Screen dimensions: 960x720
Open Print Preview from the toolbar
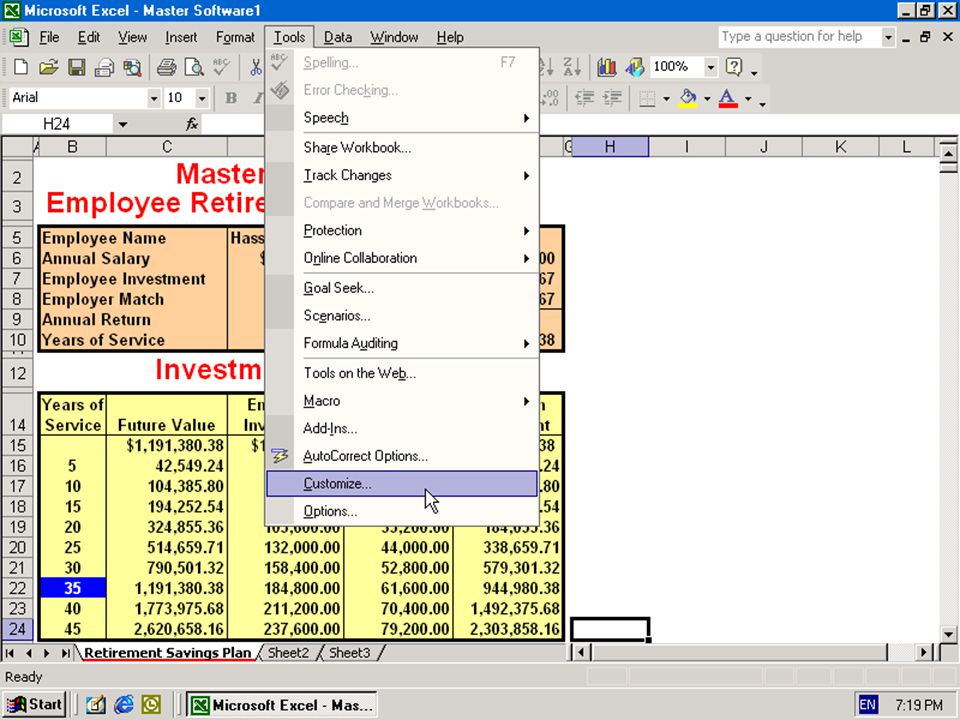[194, 67]
